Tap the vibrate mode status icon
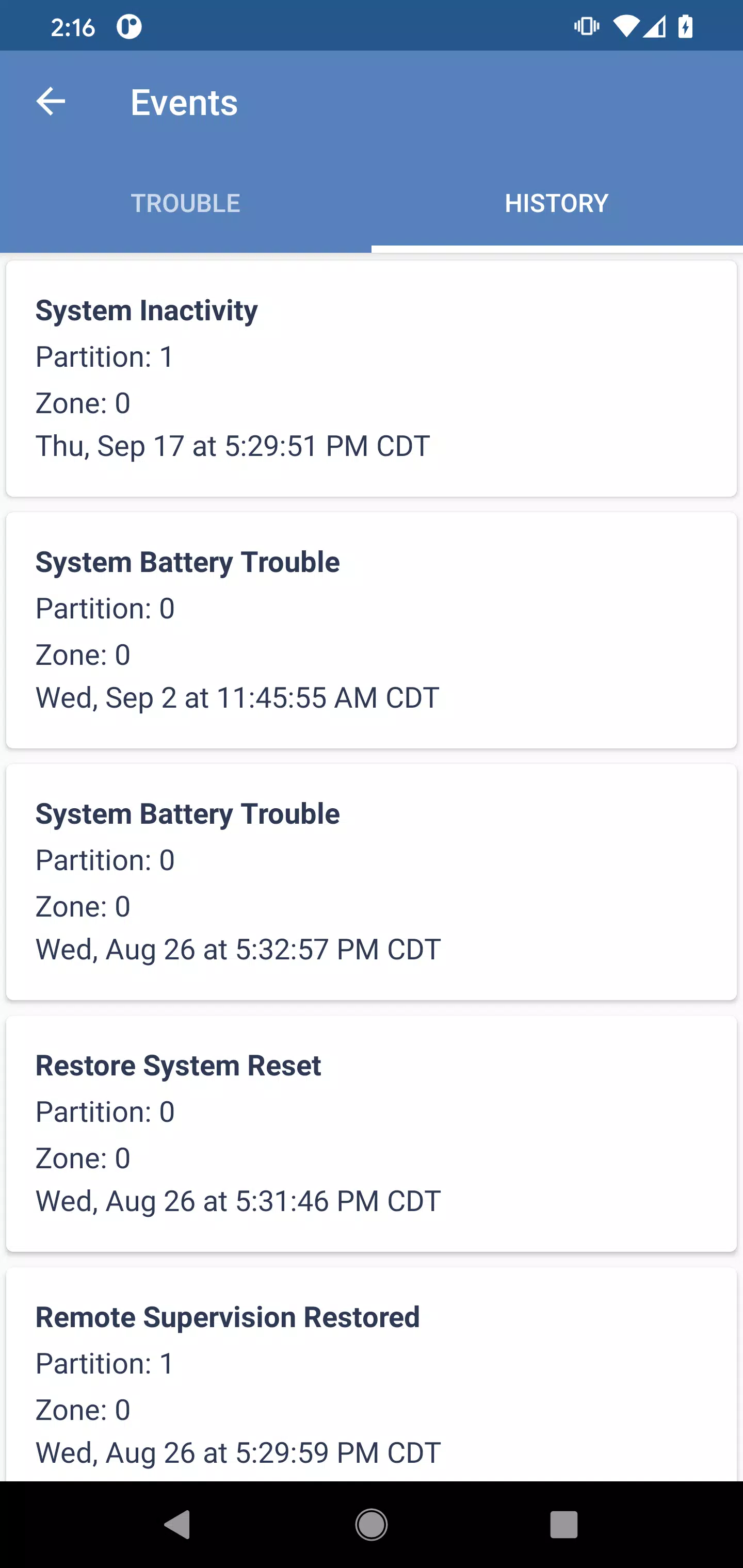This screenshot has width=743, height=1568. click(587, 26)
